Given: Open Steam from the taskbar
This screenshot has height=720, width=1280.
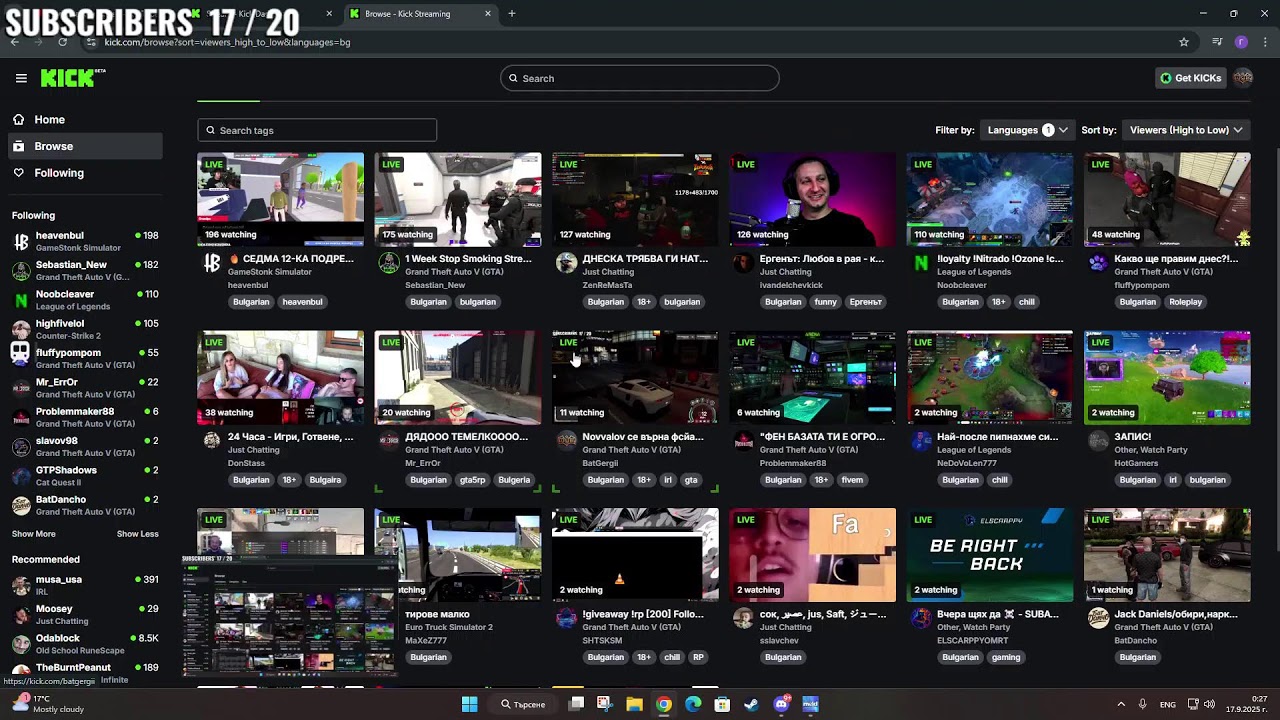Looking at the screenshot, I should click(x=752, y=704).
